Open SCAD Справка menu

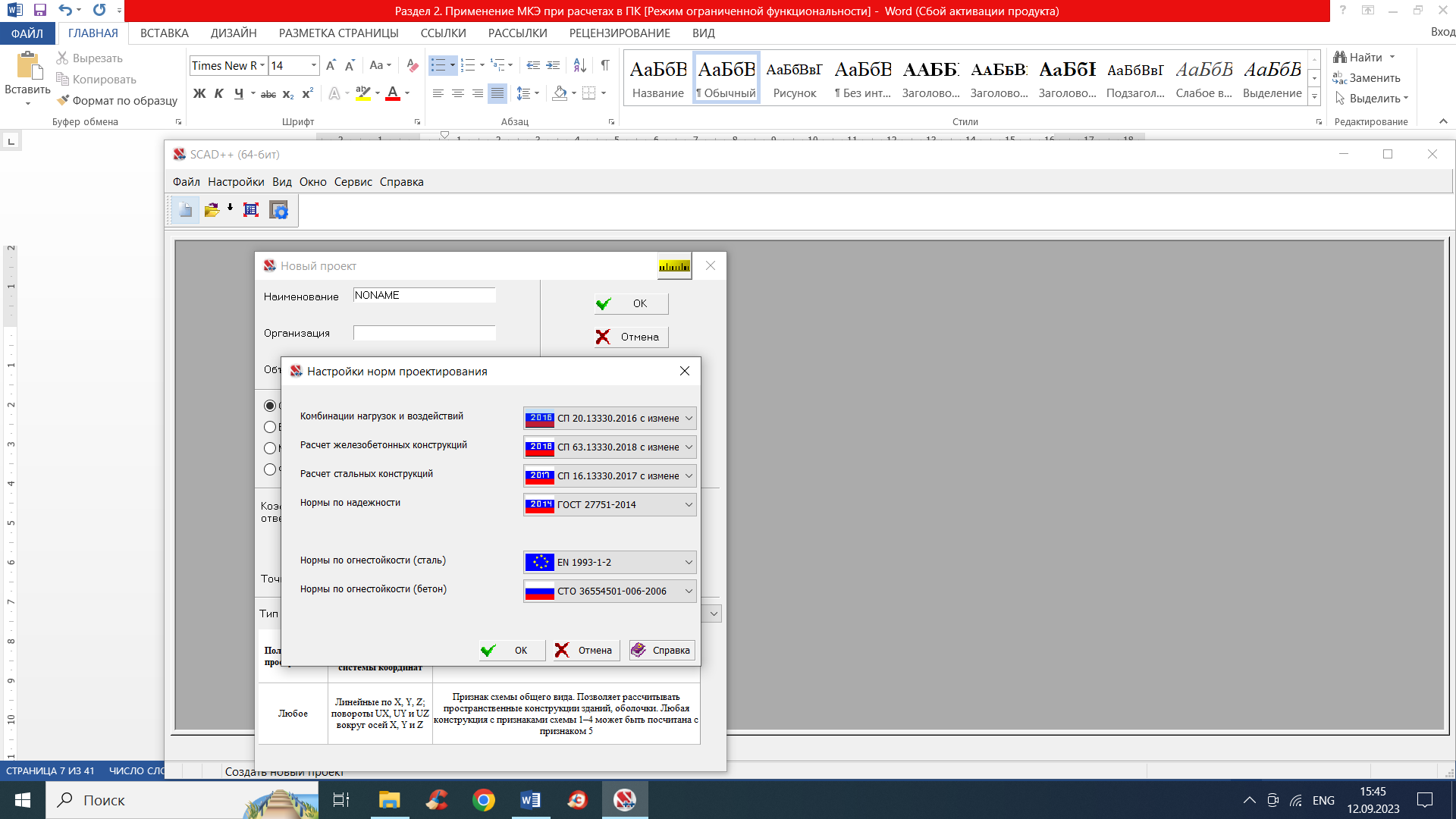click(x=402, y=182)
